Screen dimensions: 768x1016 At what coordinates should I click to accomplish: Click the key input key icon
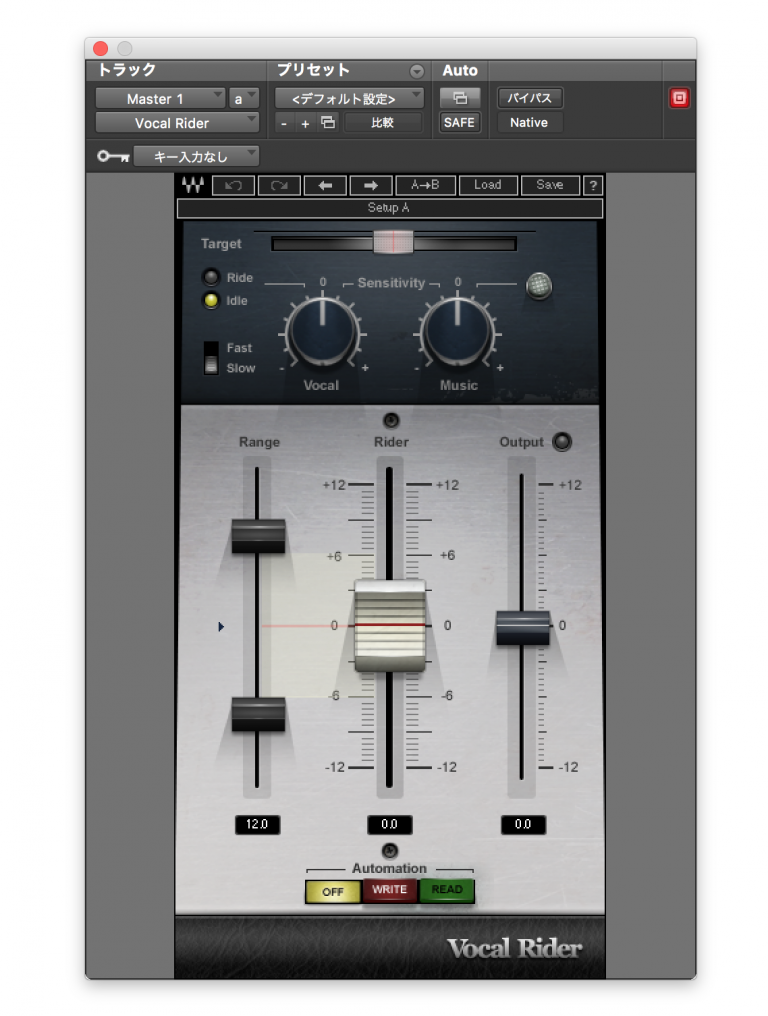click(113, 156)
